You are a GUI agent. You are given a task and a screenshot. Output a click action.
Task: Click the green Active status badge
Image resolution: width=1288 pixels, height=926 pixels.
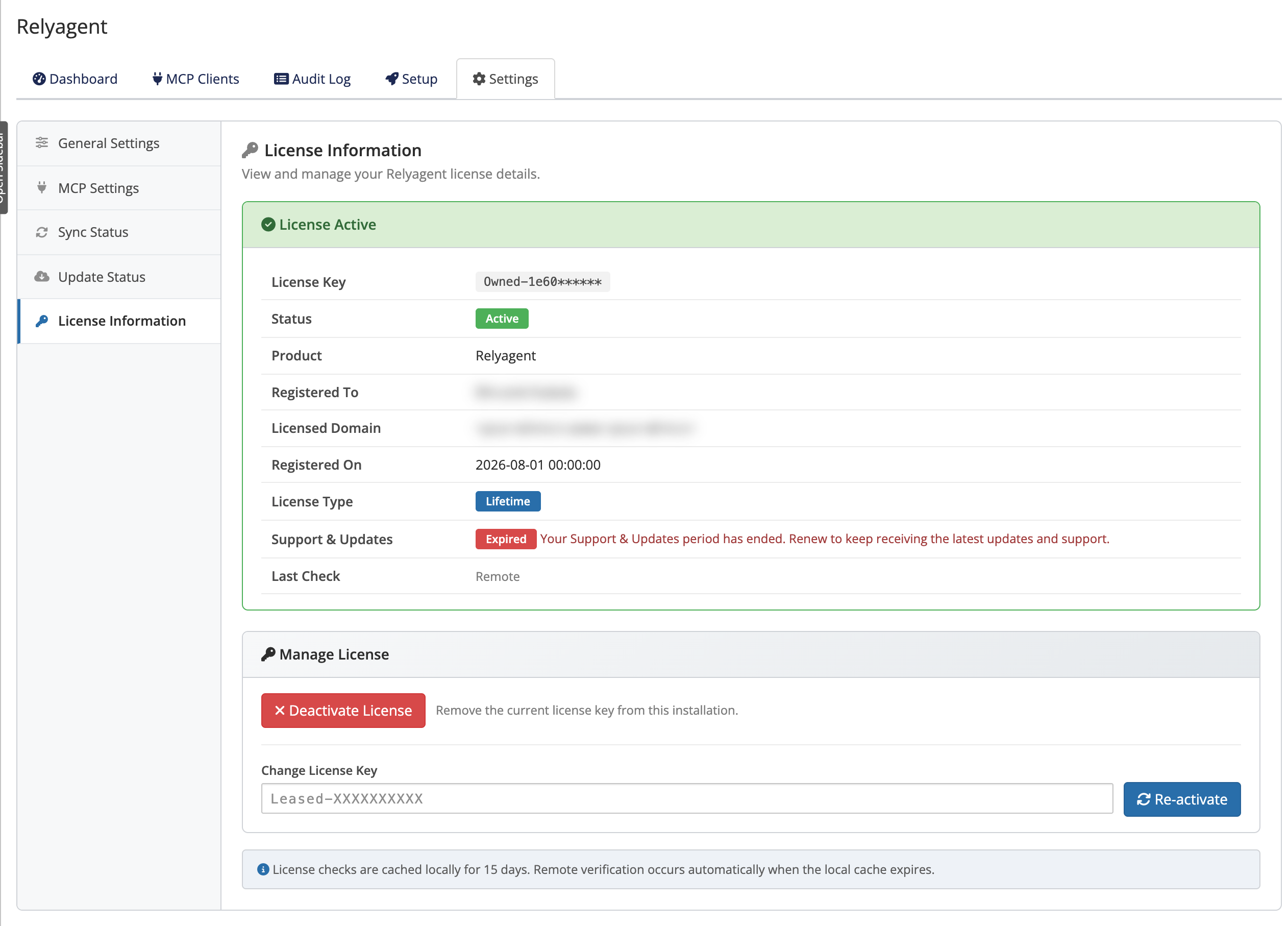(502, 319)
